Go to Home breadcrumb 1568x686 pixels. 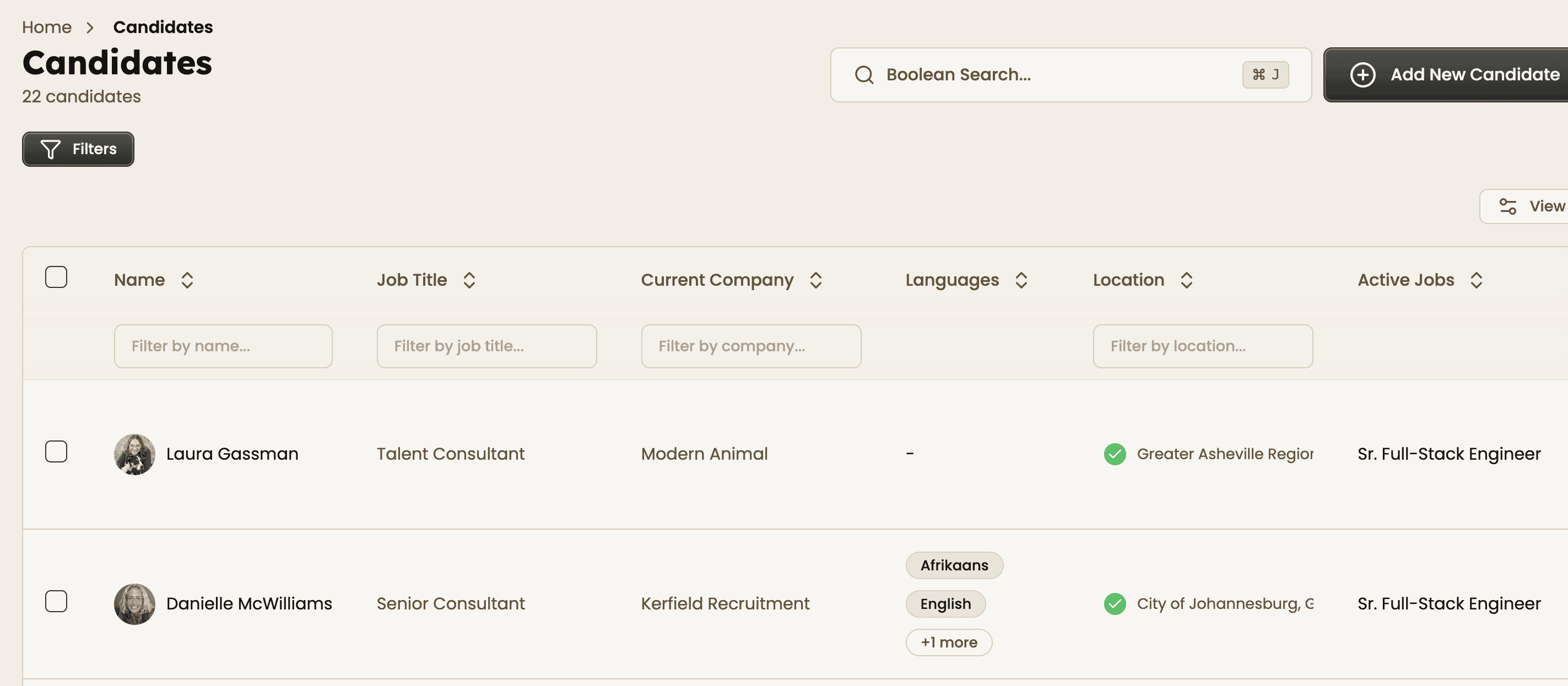pyautogui.click(x=47, y=28)
